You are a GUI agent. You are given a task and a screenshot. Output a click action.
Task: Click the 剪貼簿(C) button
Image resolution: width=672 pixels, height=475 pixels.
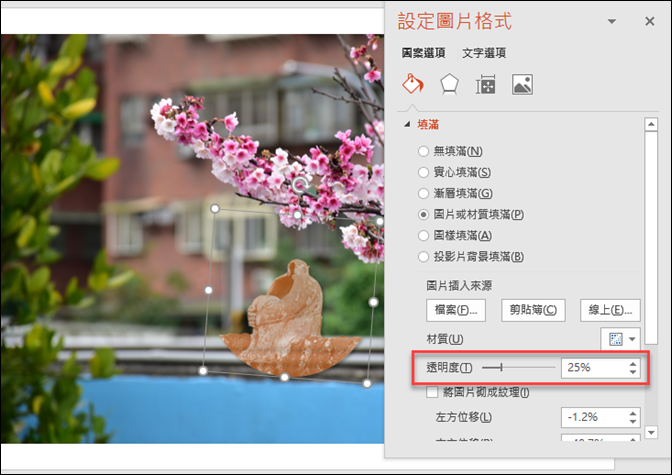point(533,310)
